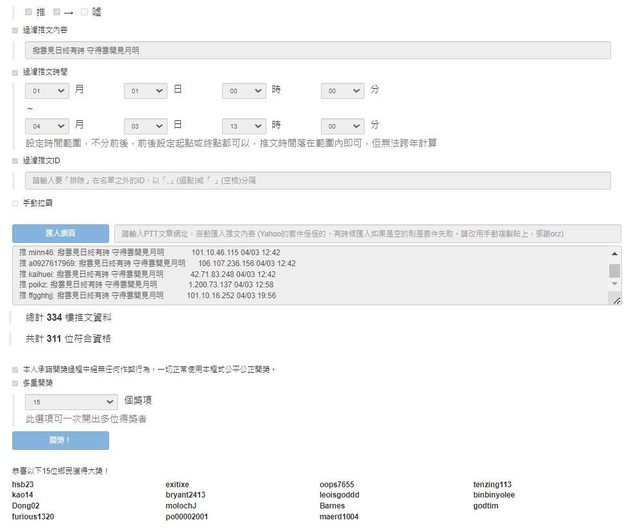640x529 pixels.
Task: Toggle the 多重開獎 checkbox
Action: point(15,382)
